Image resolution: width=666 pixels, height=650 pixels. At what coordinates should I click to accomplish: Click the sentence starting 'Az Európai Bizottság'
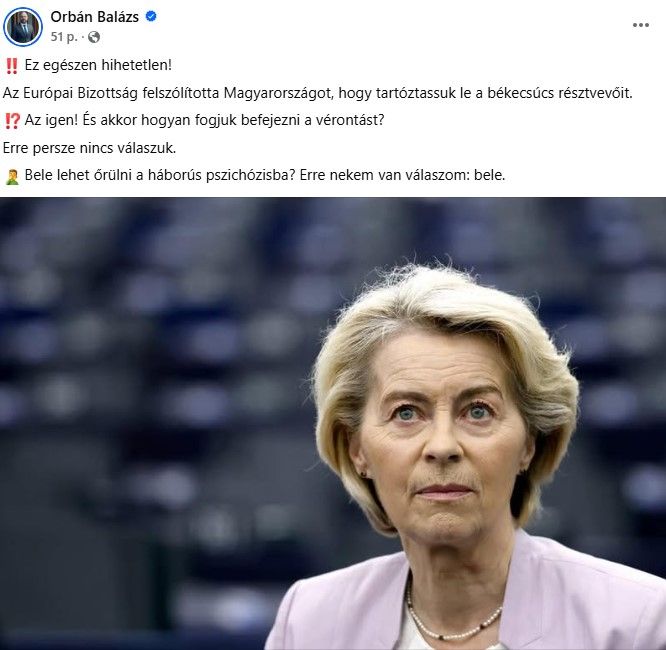point(317,93)
